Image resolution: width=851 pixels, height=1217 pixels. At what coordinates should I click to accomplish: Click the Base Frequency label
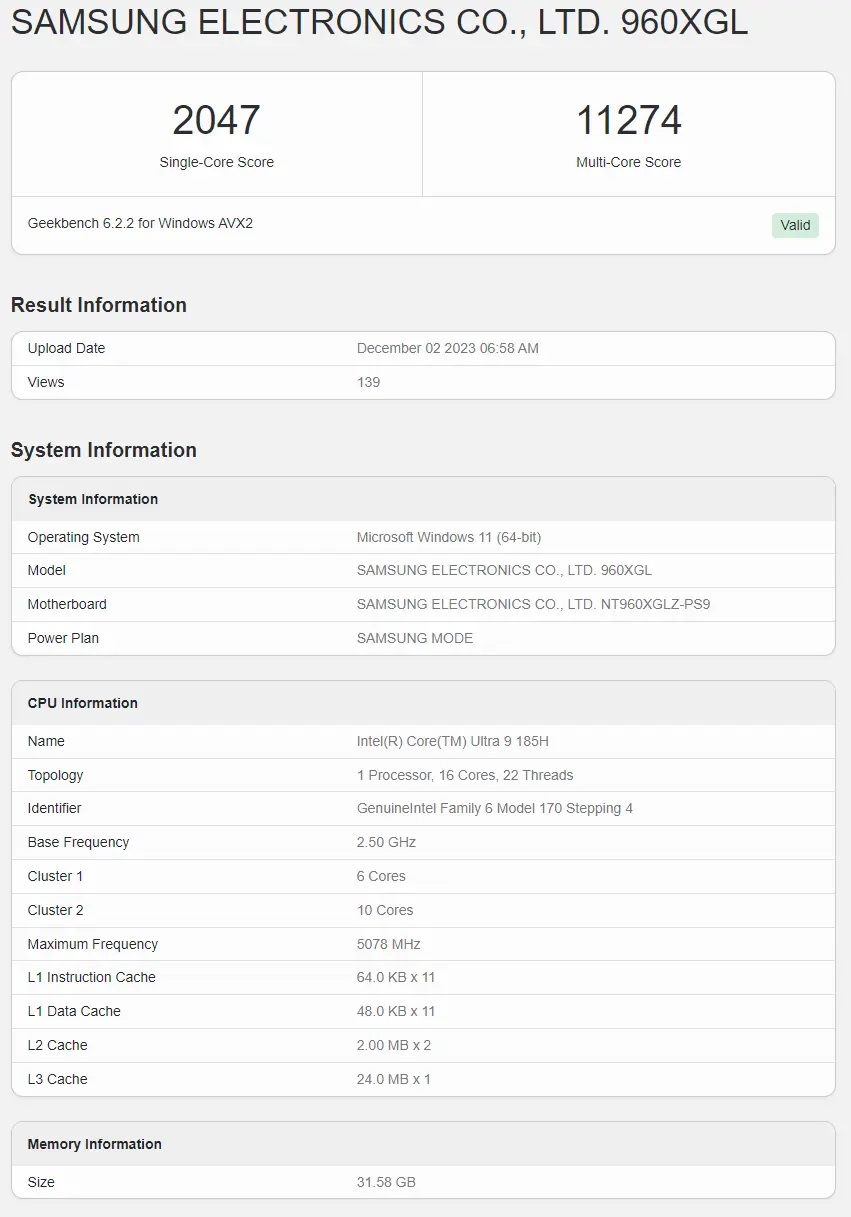point(79,842)
